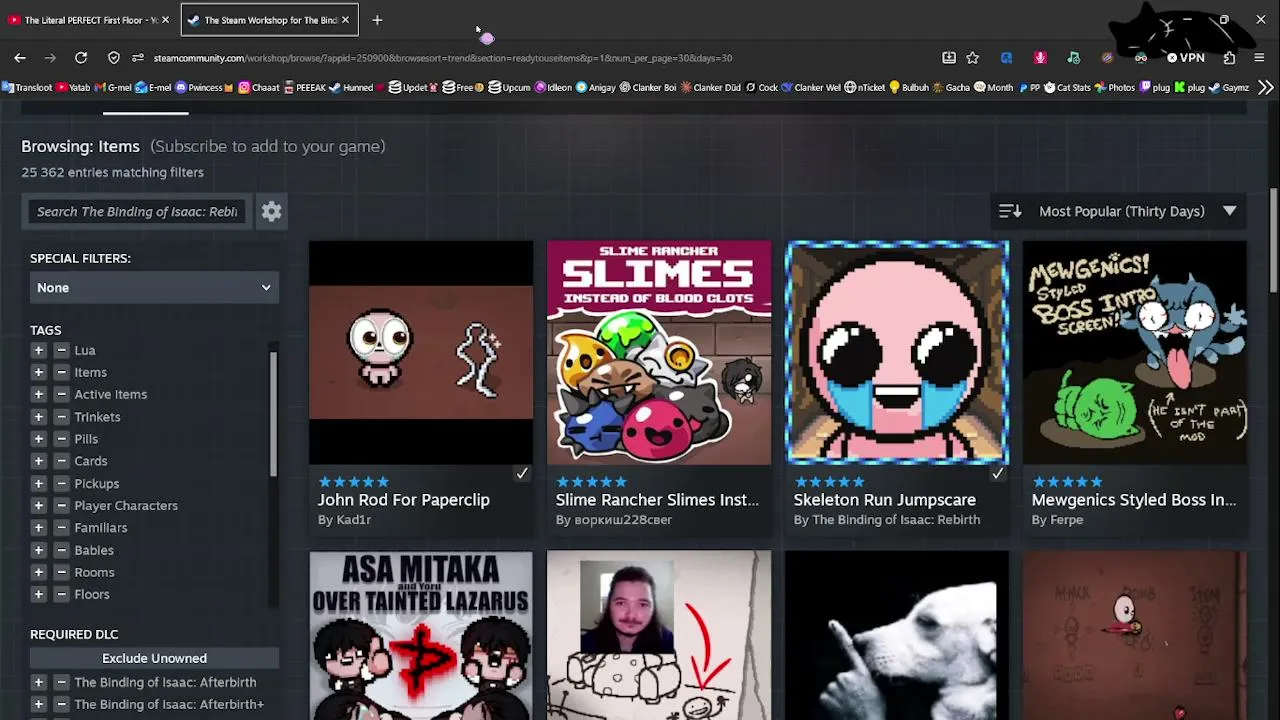Open the Mewgenics boss intro thumbnail

[1135, 353]
